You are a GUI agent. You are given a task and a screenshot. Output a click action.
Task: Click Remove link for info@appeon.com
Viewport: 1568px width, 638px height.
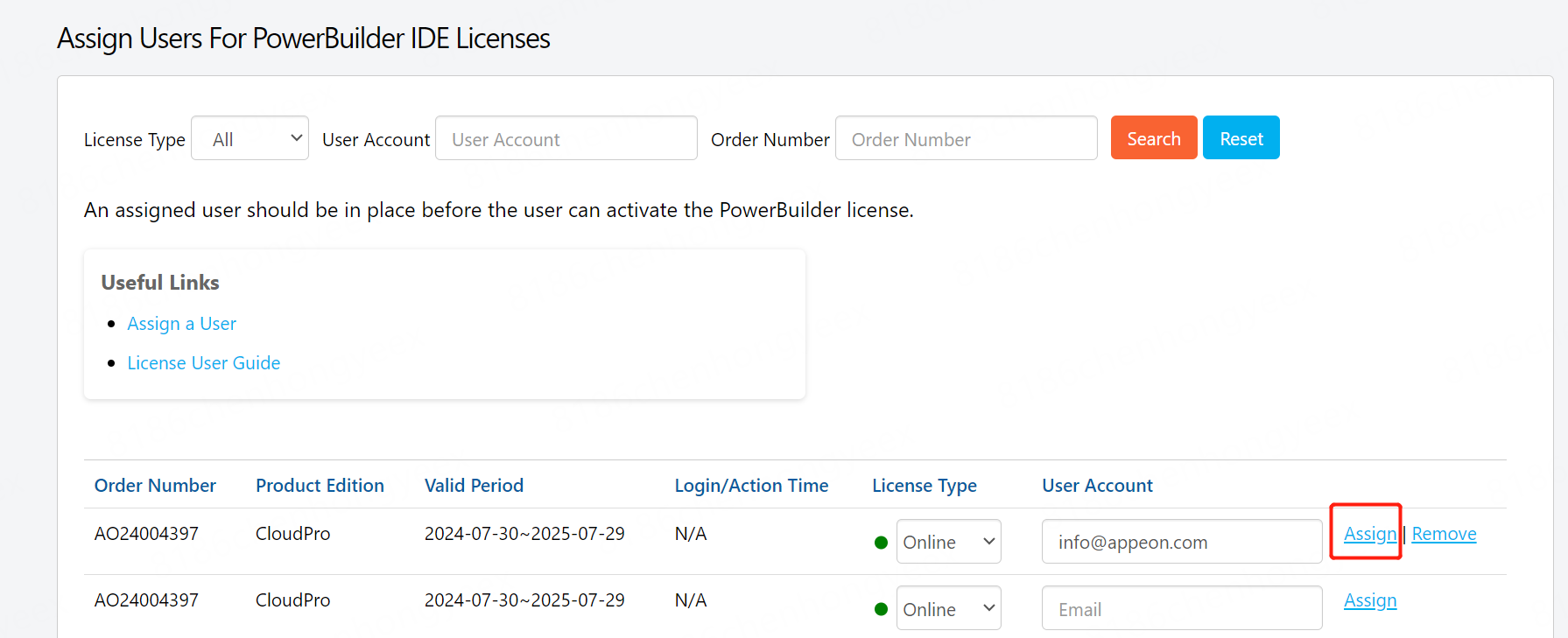pos(1443,534)
